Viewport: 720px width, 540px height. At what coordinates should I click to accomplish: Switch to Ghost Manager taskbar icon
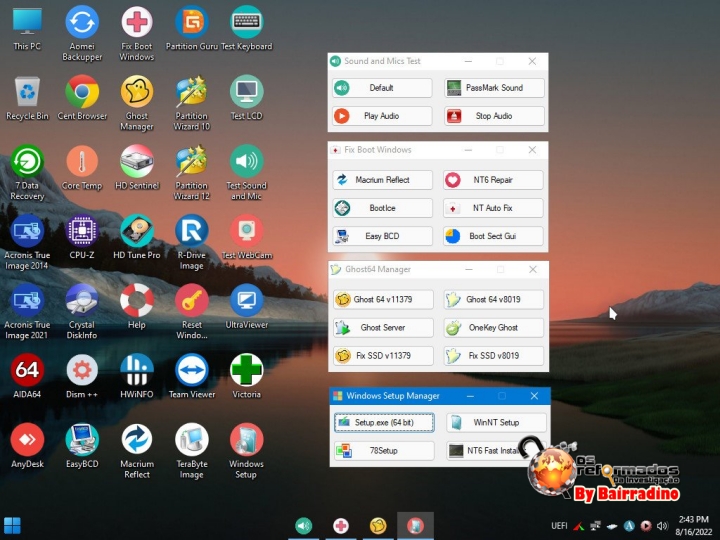point(378,526)
